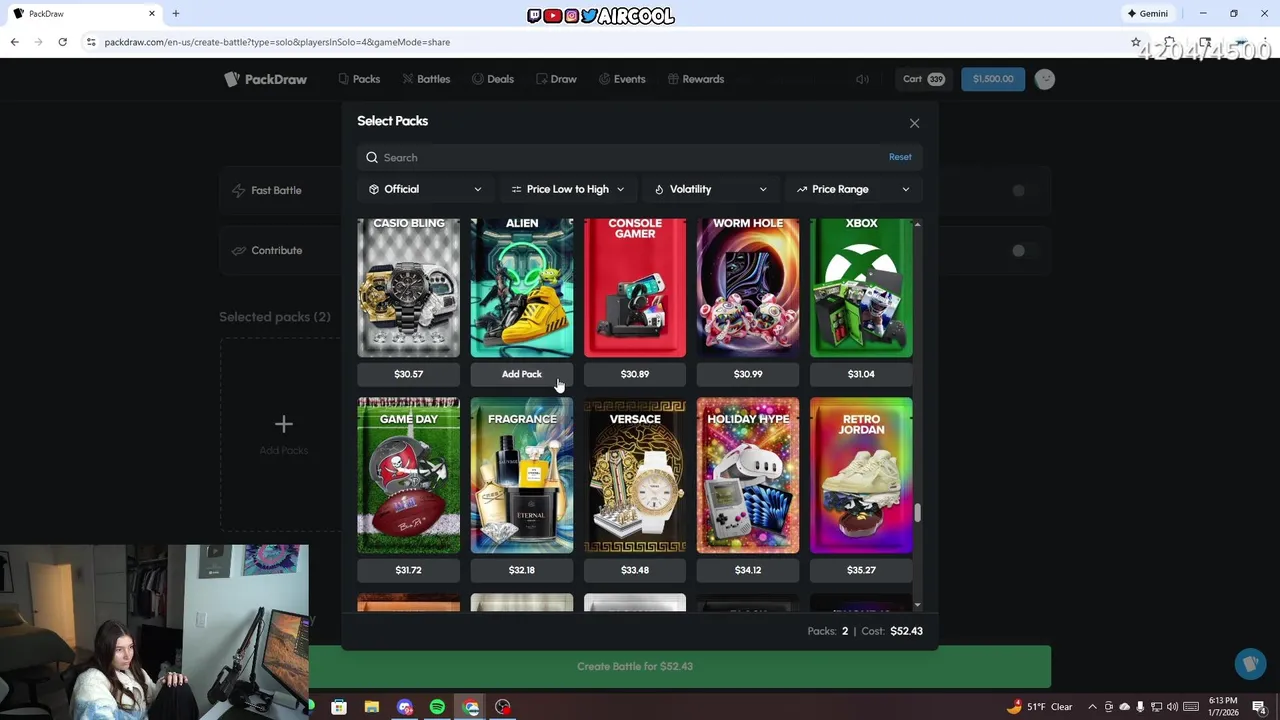Click Add Pack under Alien

[x=522, y=374]
